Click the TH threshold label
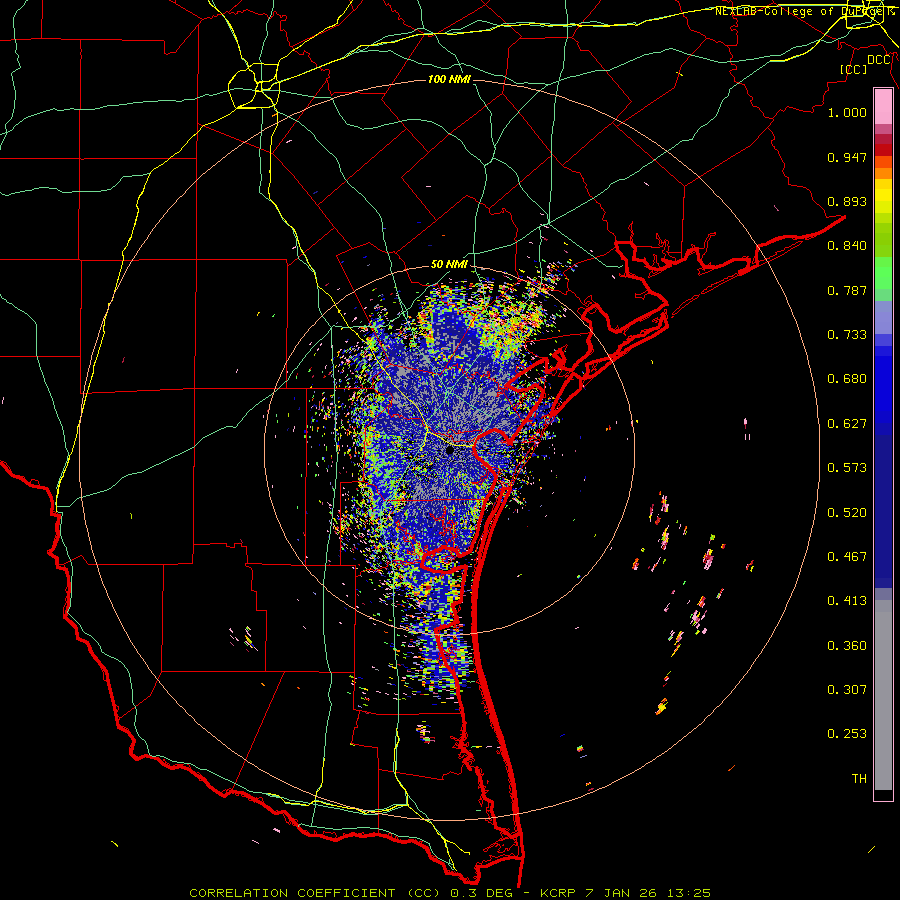 859,779
